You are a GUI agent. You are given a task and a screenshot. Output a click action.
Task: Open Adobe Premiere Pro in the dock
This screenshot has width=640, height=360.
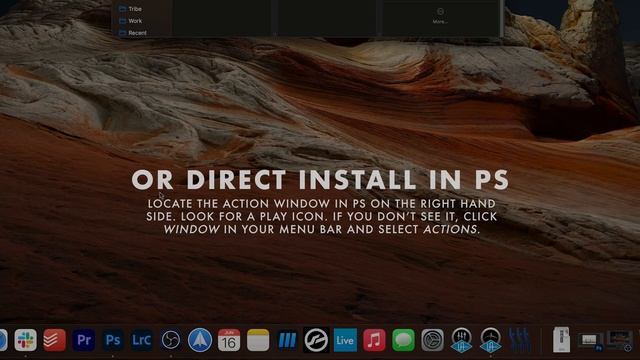tap(84, 340)
